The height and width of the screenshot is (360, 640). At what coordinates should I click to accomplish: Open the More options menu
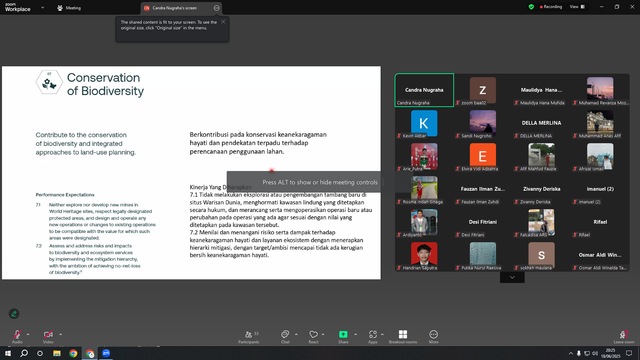(x=433, y=337)
